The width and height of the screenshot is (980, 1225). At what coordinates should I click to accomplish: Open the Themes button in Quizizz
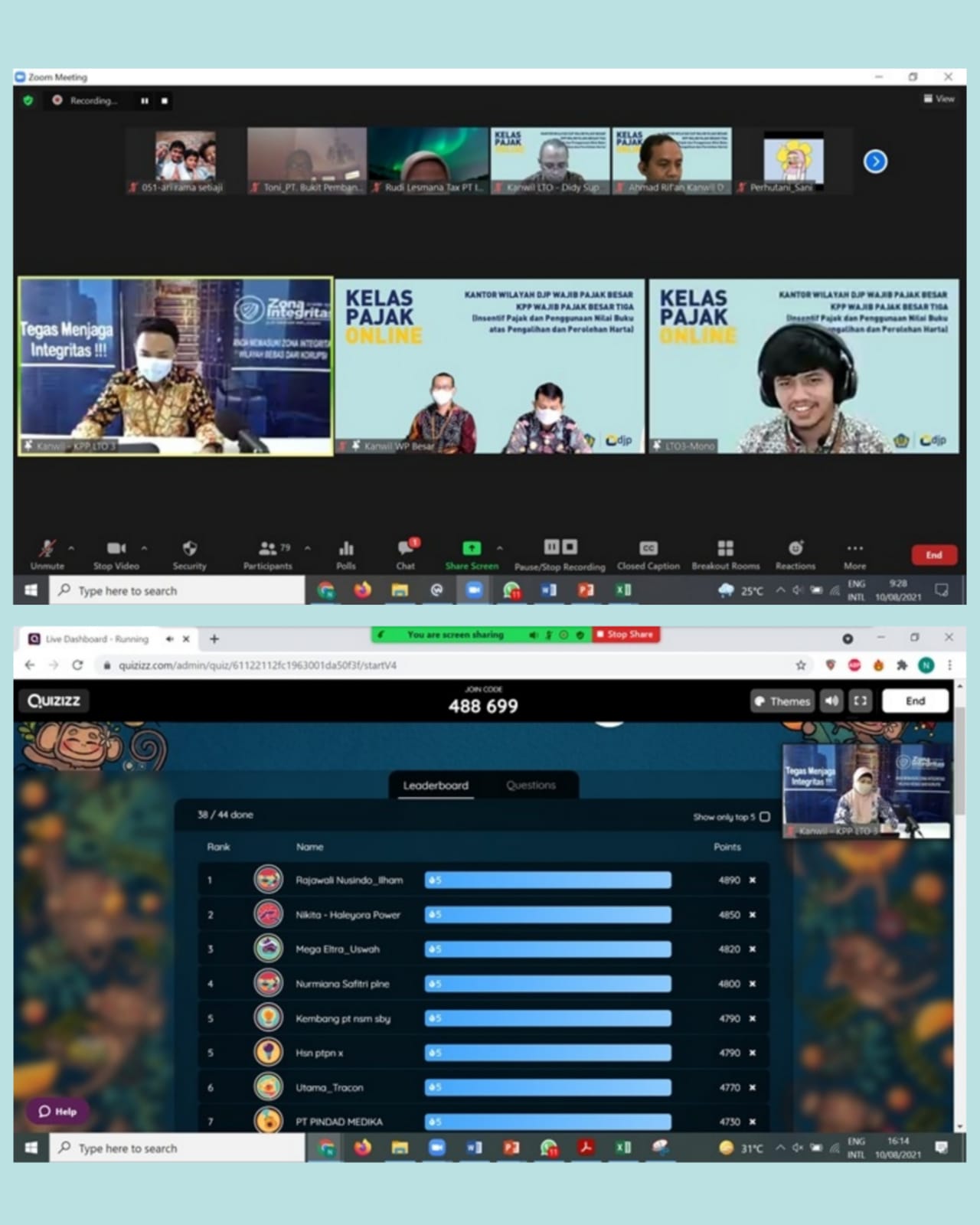[782, 701]
